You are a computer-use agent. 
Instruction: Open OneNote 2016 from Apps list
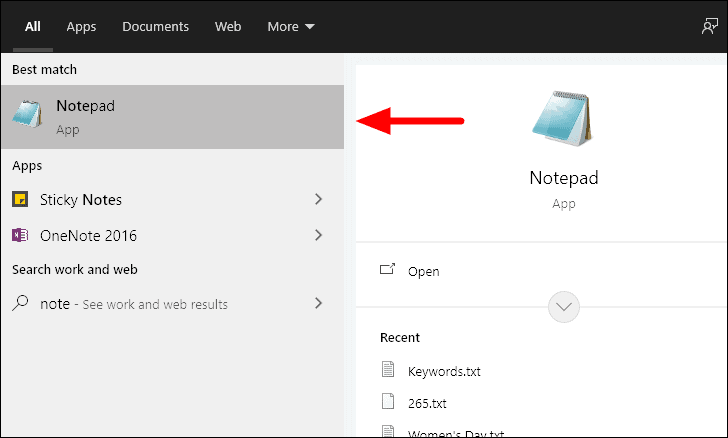[x=172, y=235]
